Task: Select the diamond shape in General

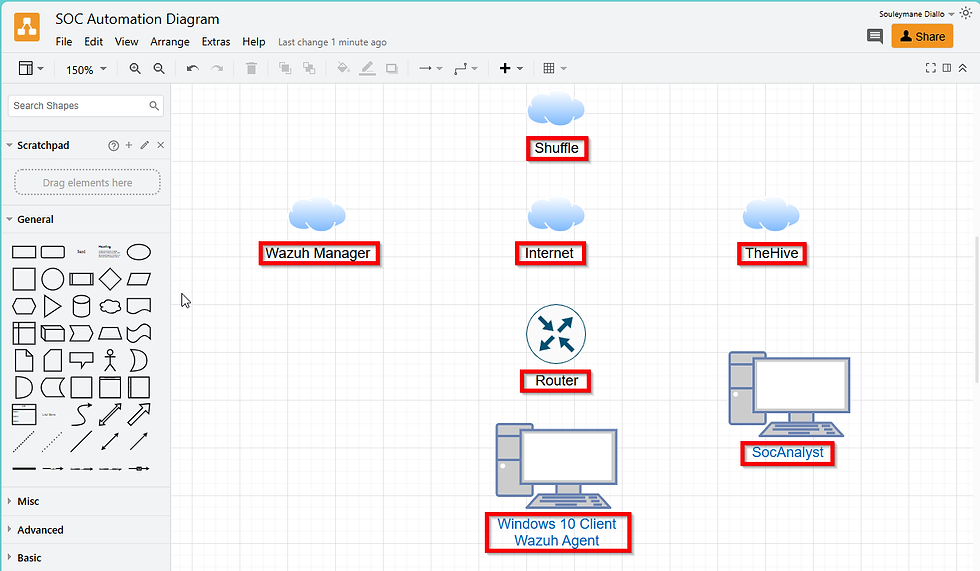Action: pyautogui.click(x=110, y=279)
